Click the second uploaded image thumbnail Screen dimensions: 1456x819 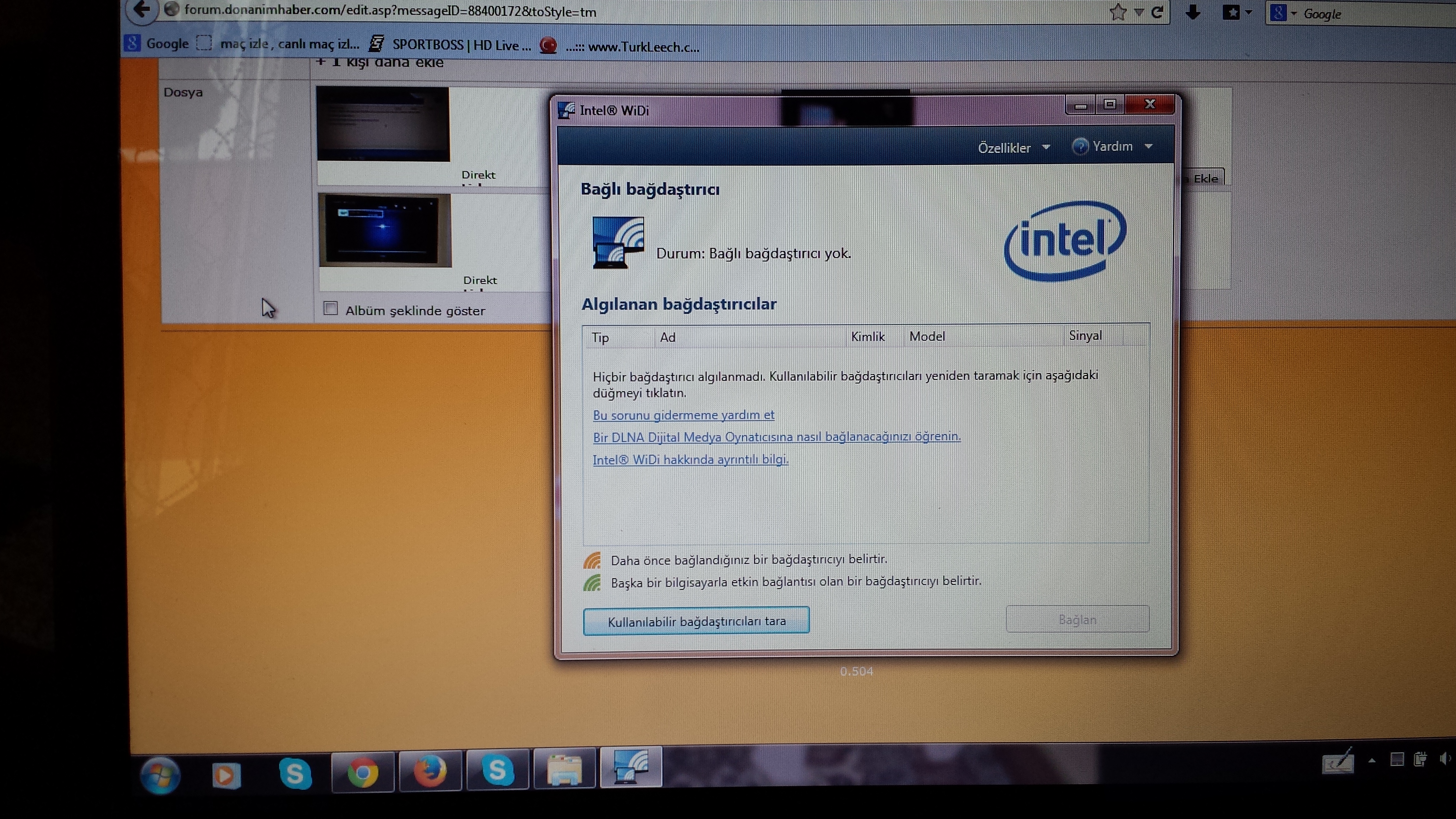click(384, 230)
